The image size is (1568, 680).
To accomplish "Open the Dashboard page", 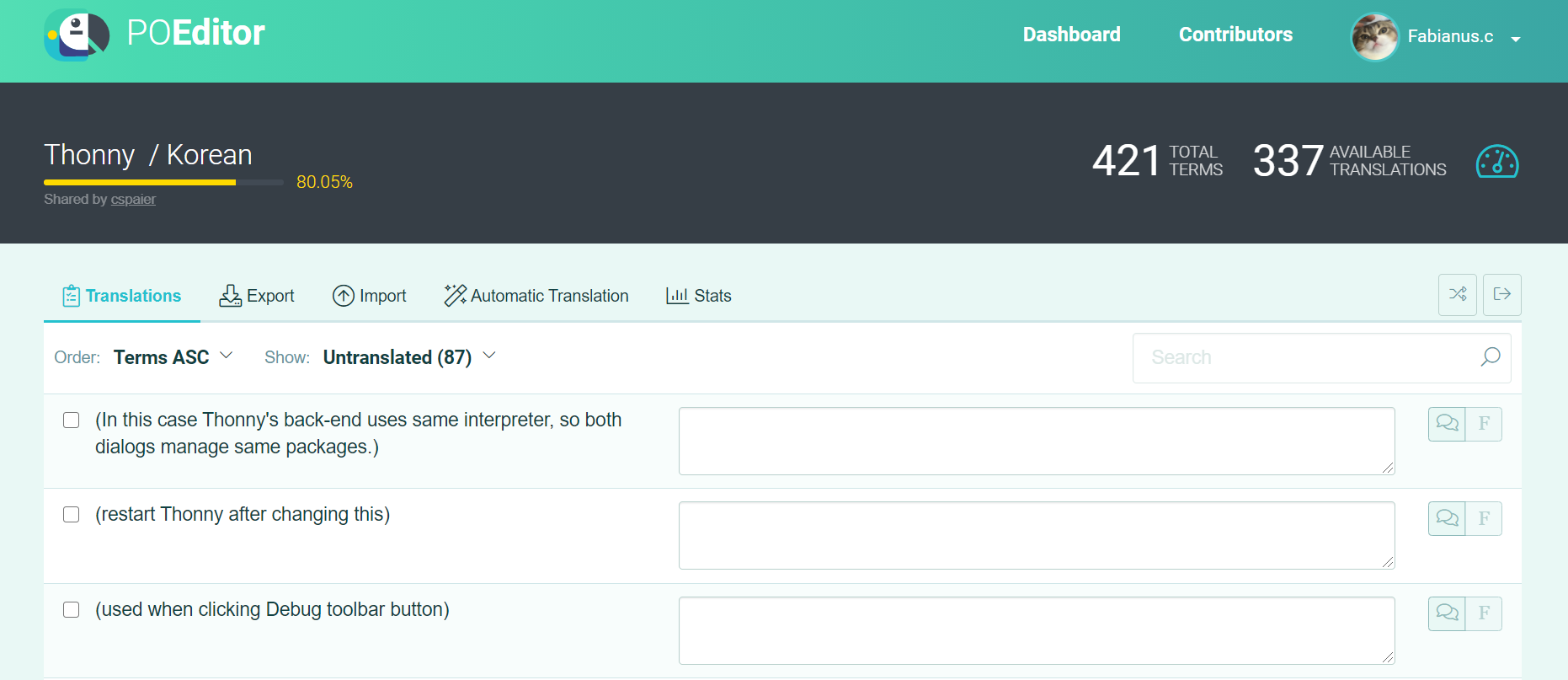I will 1071,35.
